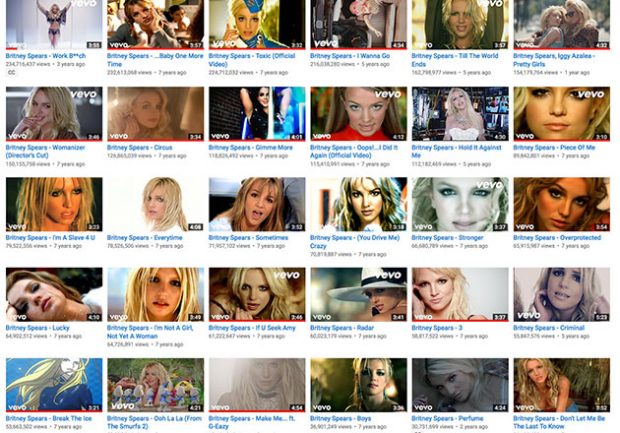
Task: Open Britney Spears - Lucky title link
Action: 38,328
